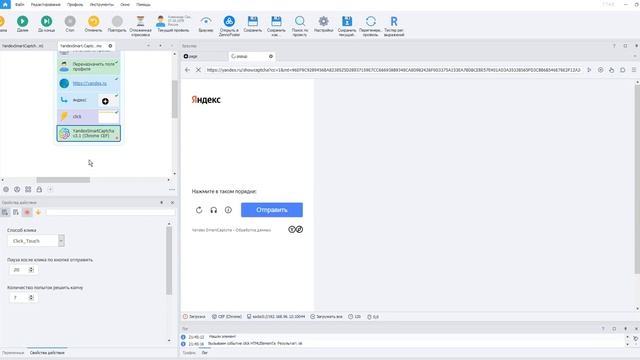The image size is (640, 360).
Task: Open the browser hamburger menu
Action: tap(634, 70)
